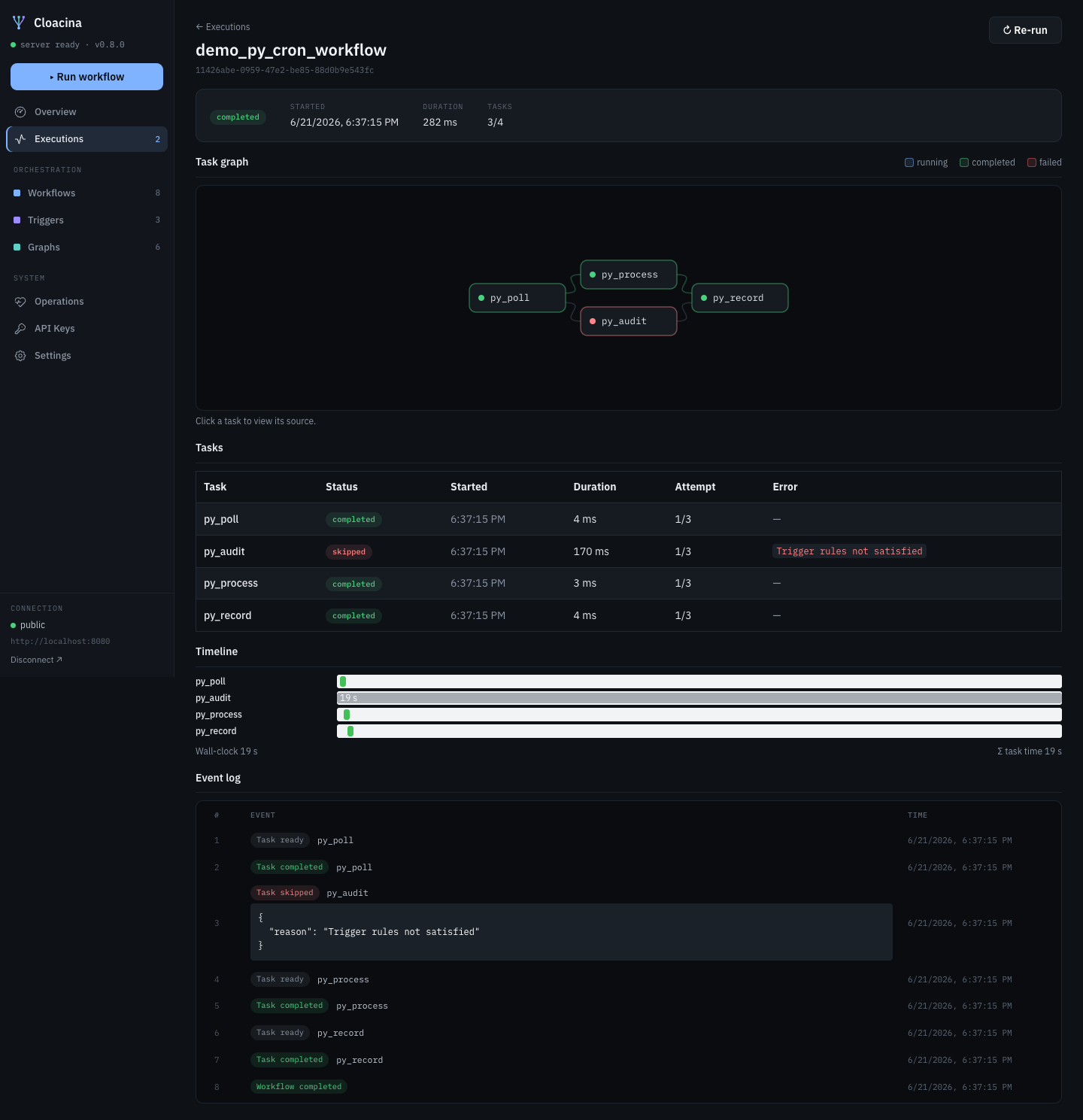
Task: Click the py_record green timeline marker
Action: click(350, 731)
